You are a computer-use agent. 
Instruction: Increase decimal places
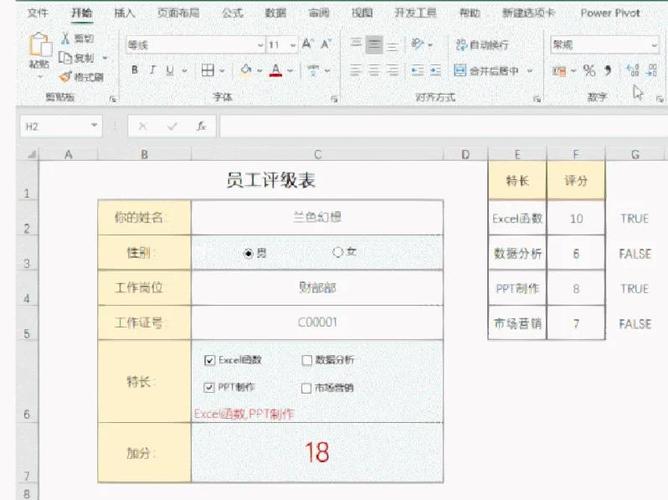[x=633, y=70]
